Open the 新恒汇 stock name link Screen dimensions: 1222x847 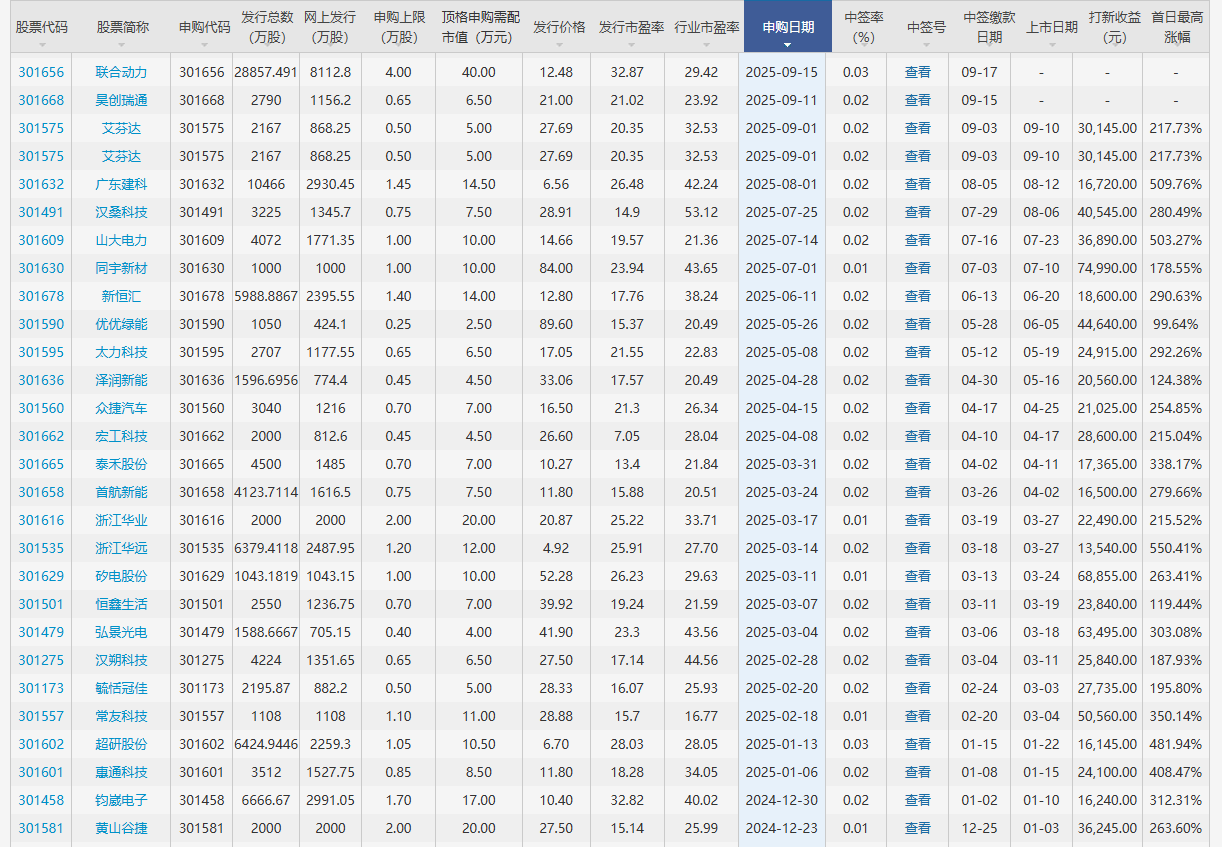point(121,296)
